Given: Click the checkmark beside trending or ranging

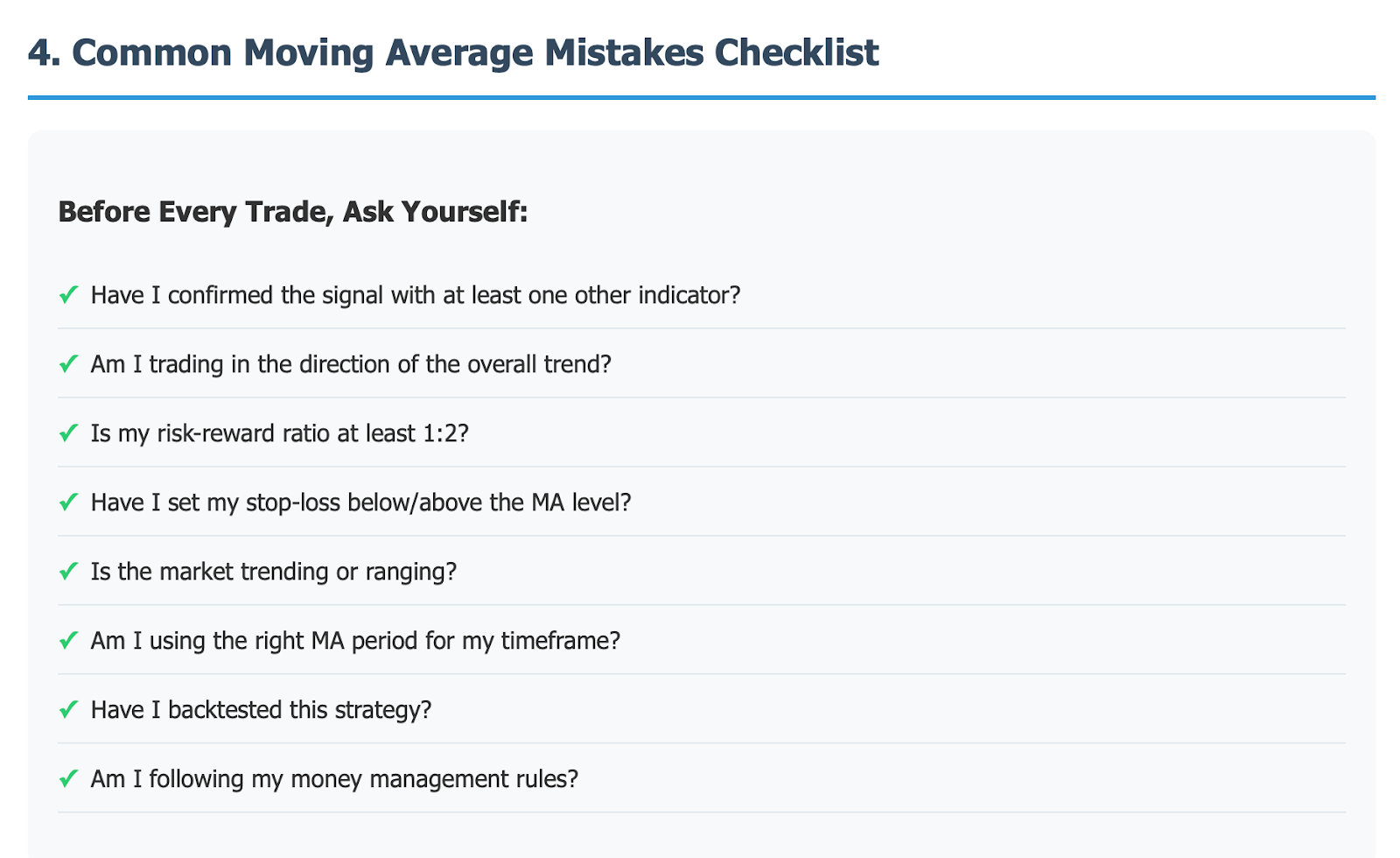Looking at the screenshot, I should pos(69,572).
